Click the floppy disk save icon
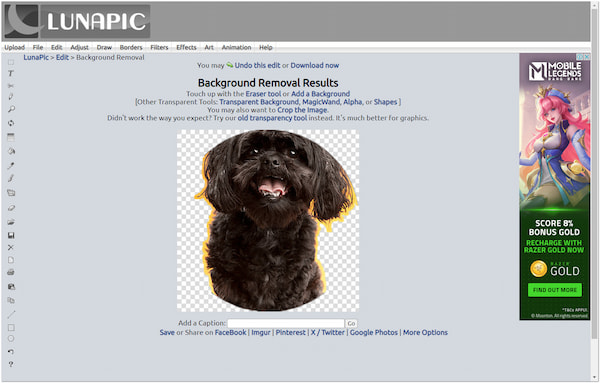Viewport: 600px width, 383px height. [11, 235]
